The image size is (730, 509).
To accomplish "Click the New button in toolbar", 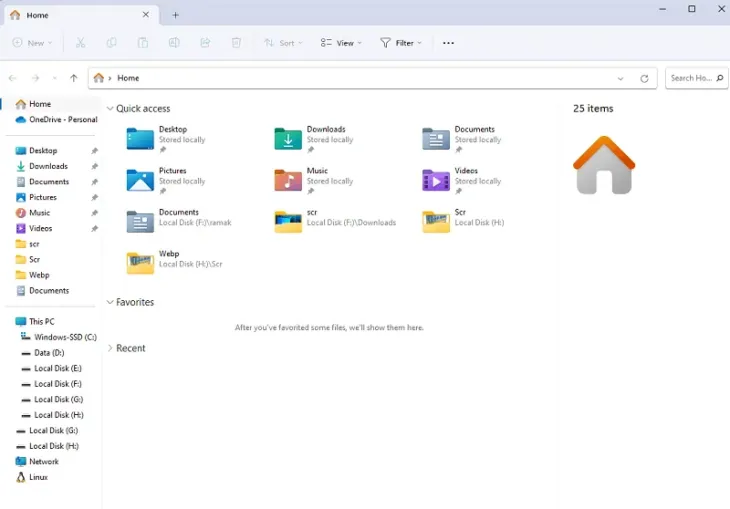I will [32, 43].
